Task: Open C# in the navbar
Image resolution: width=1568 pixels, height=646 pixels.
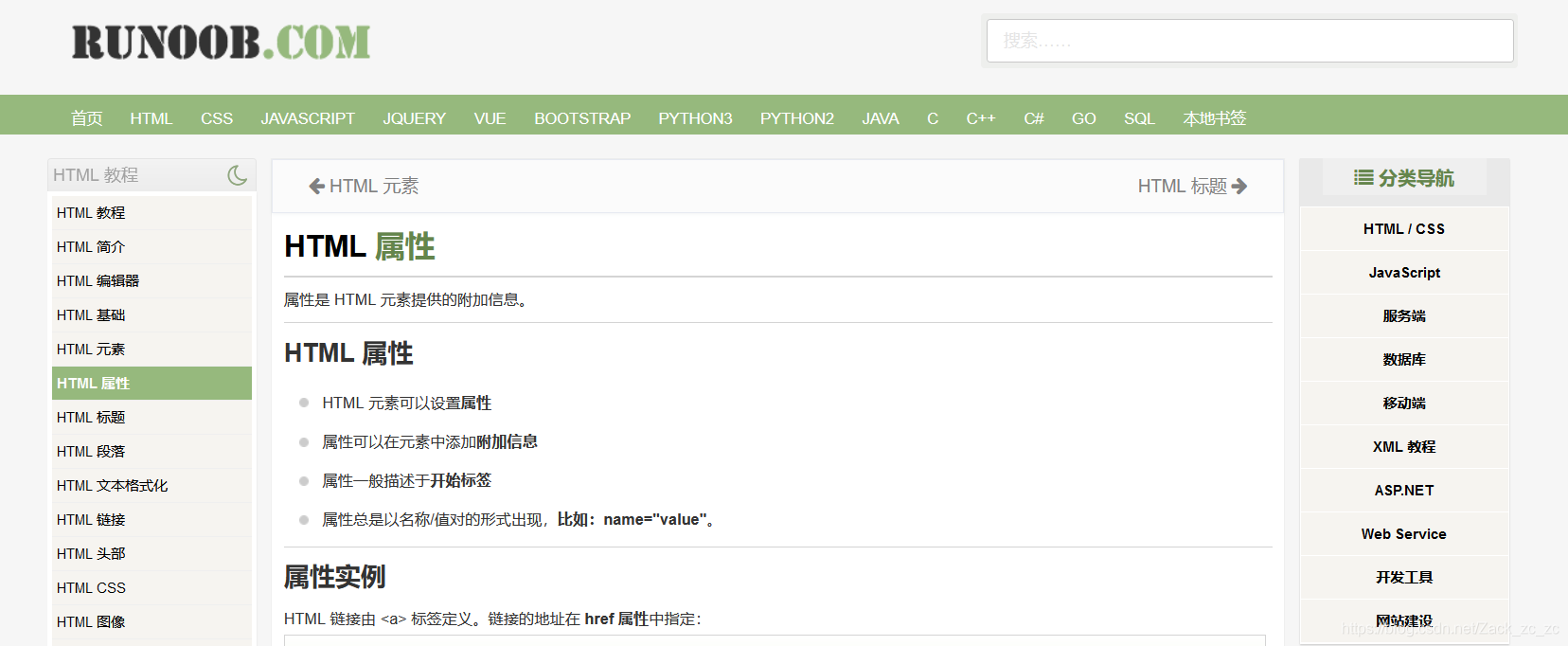Action: click(1034, 118)
